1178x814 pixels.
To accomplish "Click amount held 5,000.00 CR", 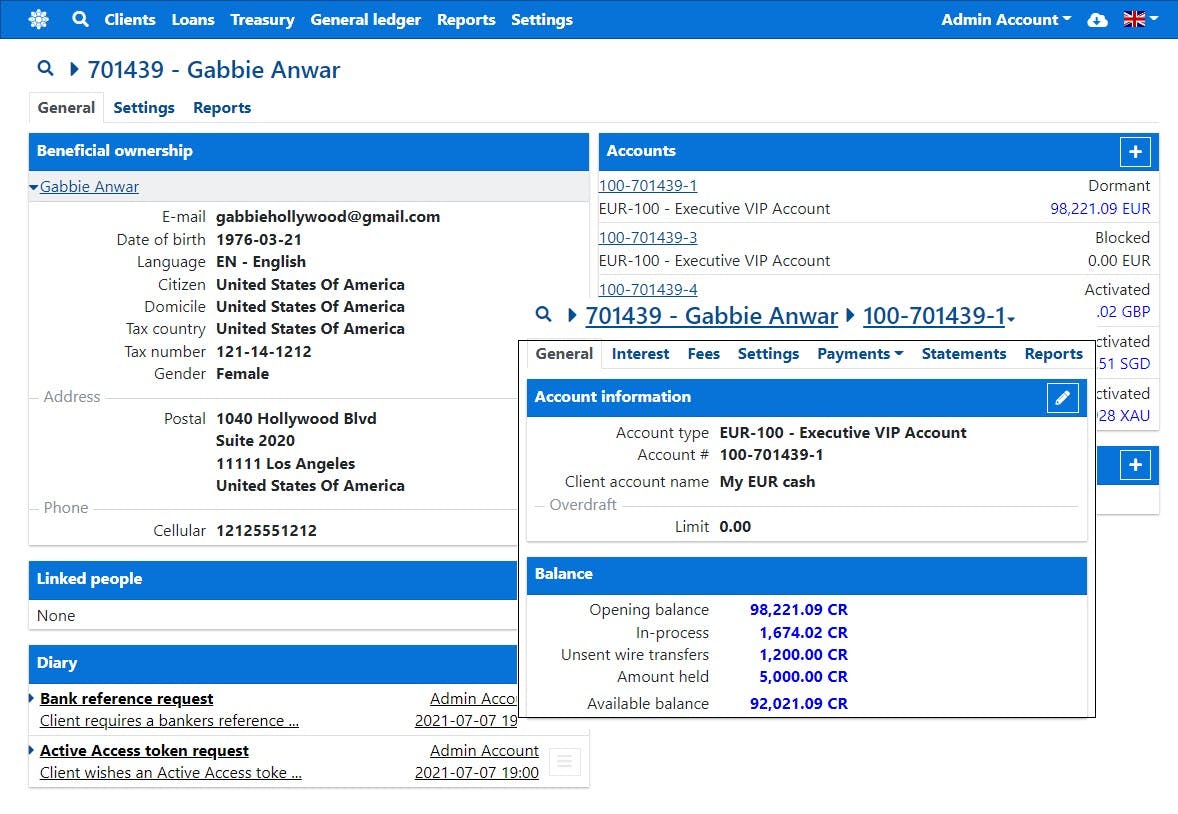I will coord(803,676).
